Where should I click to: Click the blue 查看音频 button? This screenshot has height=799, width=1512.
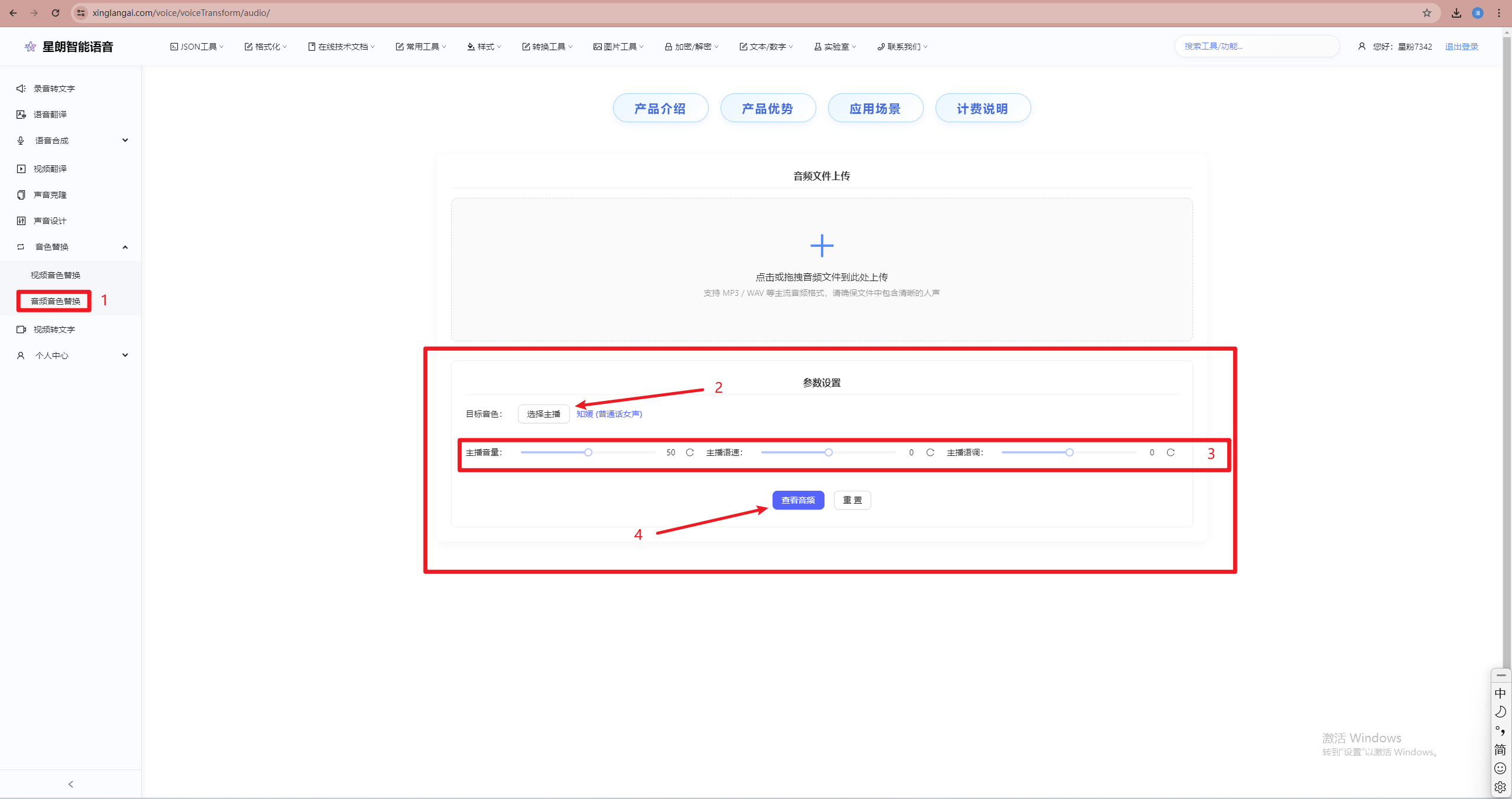click(x=798, y=500)
